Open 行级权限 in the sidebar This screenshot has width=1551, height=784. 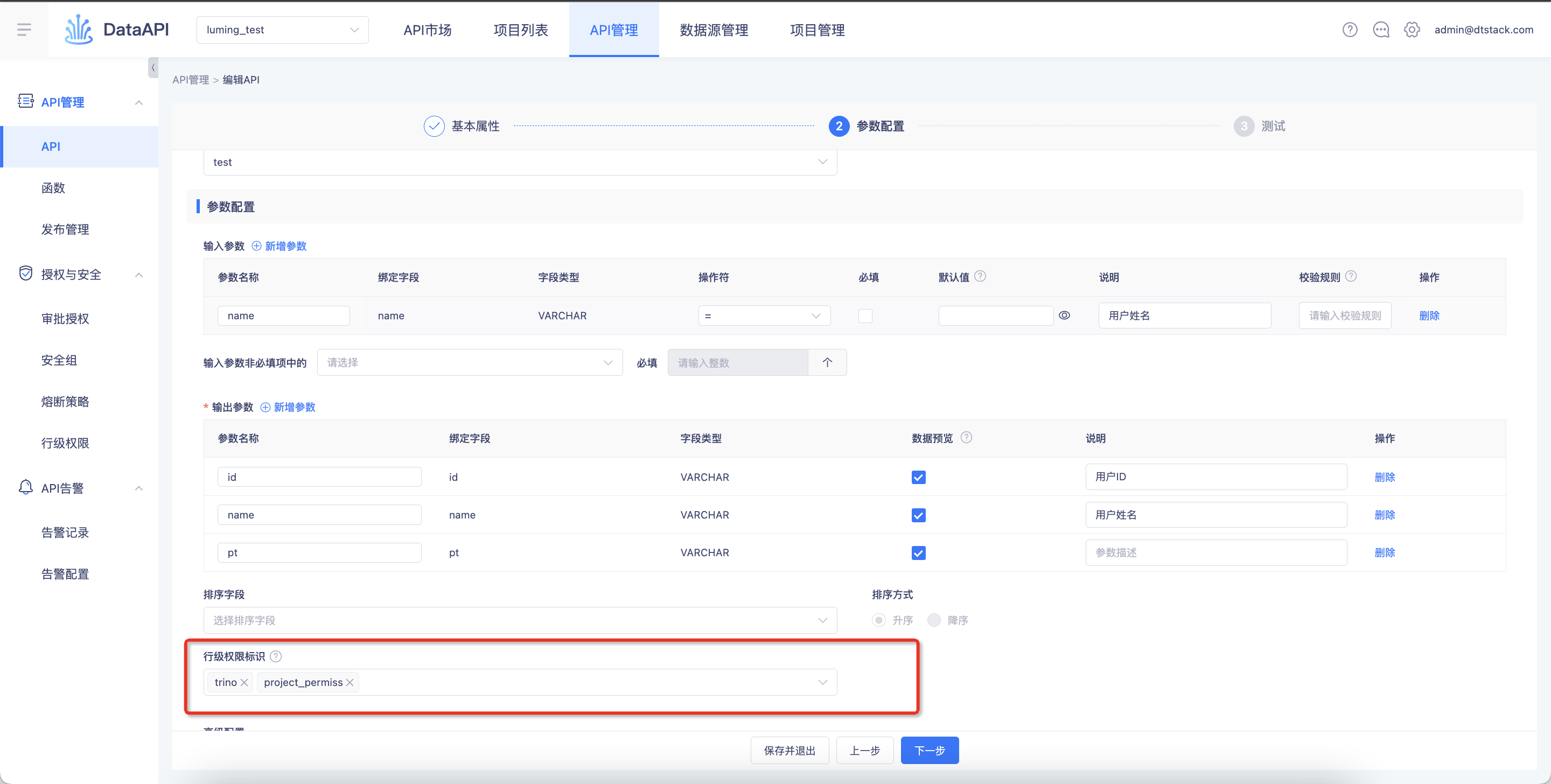pyautogui.click(x=65, y=443)
